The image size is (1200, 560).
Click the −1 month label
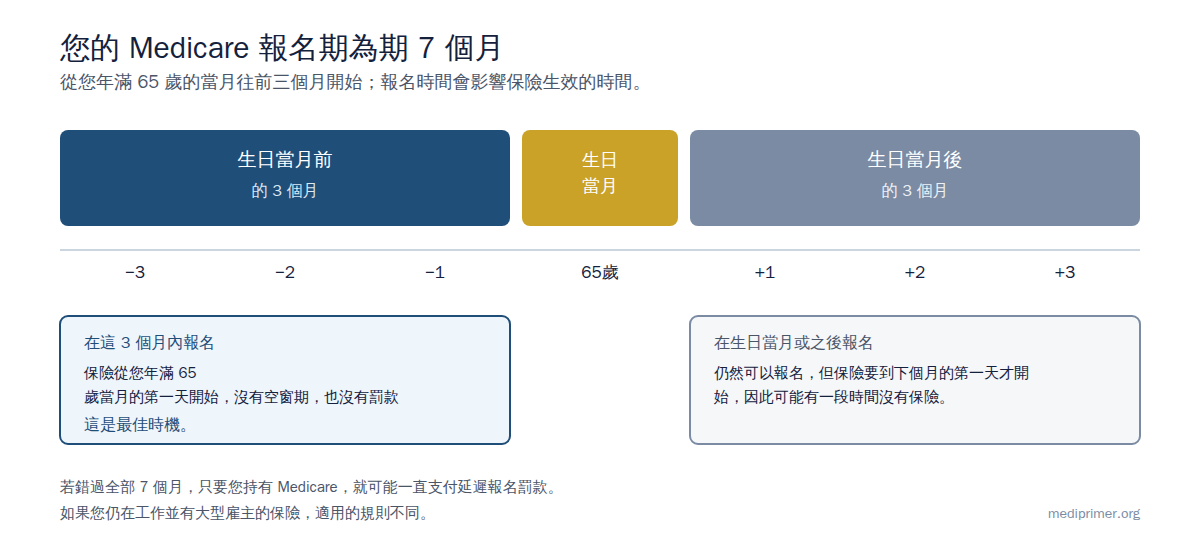pos(435,272)
